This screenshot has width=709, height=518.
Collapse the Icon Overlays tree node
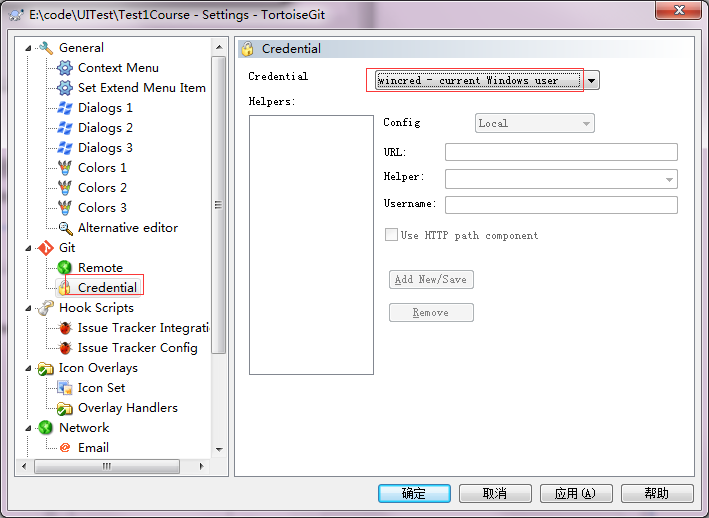point(28,368)
